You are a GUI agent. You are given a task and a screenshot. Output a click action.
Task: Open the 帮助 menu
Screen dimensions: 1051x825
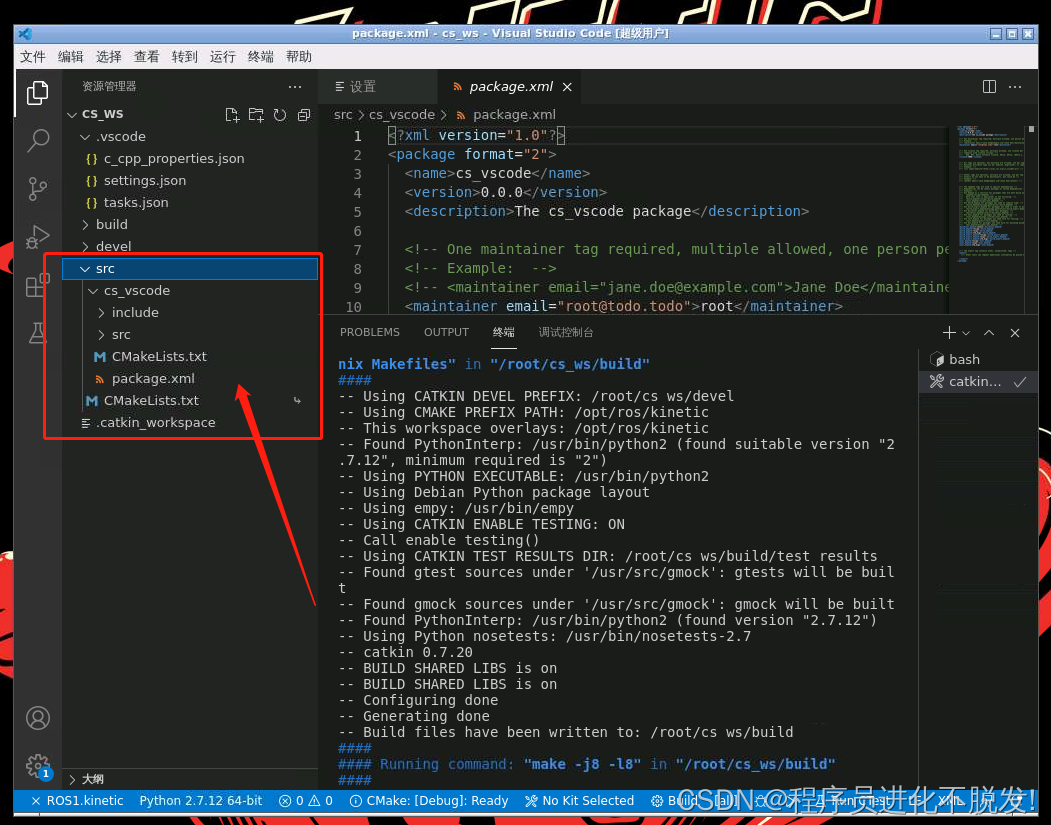pyautogui.click(x=298, y=56)
